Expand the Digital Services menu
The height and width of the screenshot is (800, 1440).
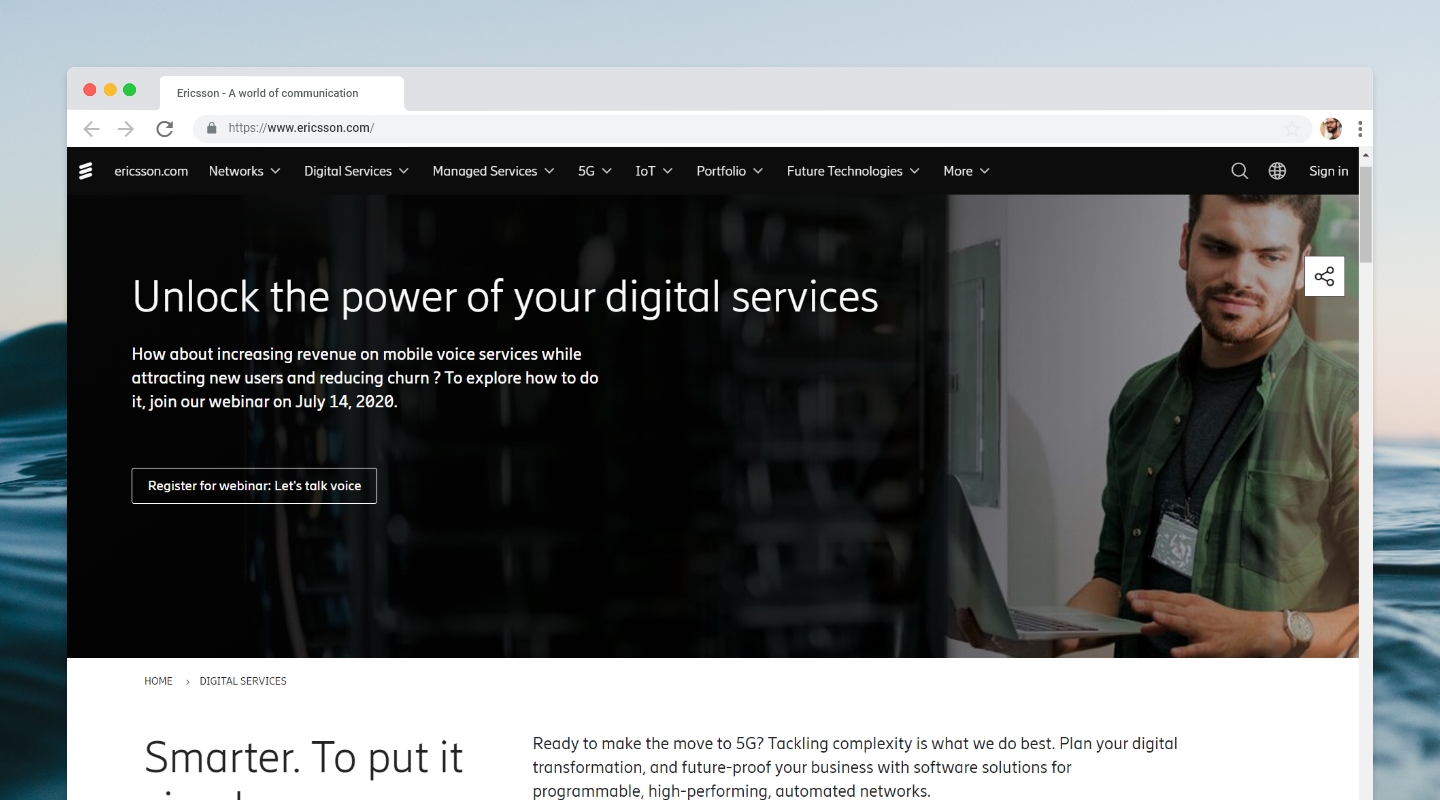pyautogui.click(x=357, y=171)
